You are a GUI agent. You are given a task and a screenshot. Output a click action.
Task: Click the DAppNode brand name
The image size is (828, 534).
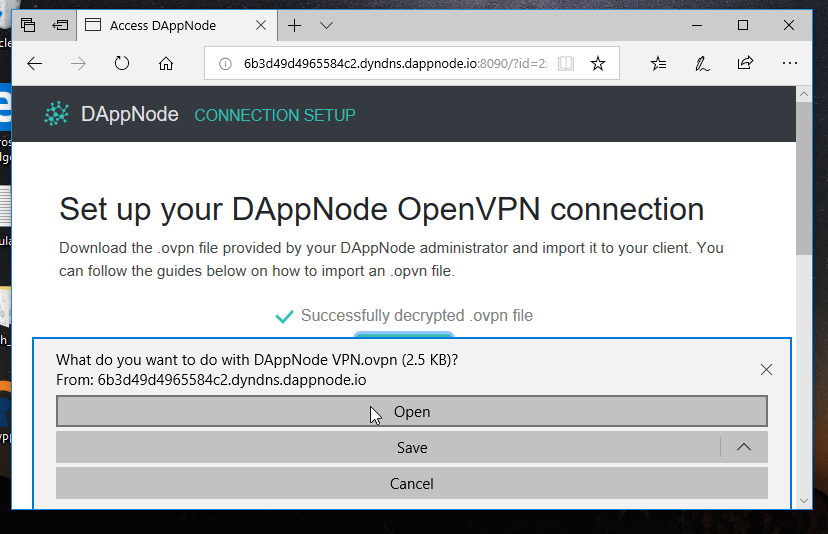129,114
